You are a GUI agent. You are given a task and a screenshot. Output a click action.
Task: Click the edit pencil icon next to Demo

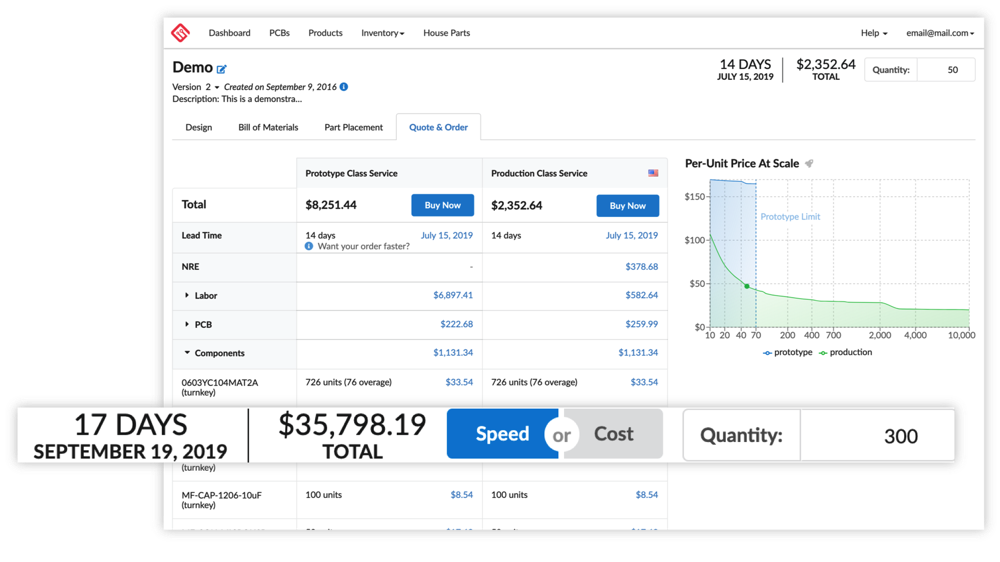click(x=222, y=69)
